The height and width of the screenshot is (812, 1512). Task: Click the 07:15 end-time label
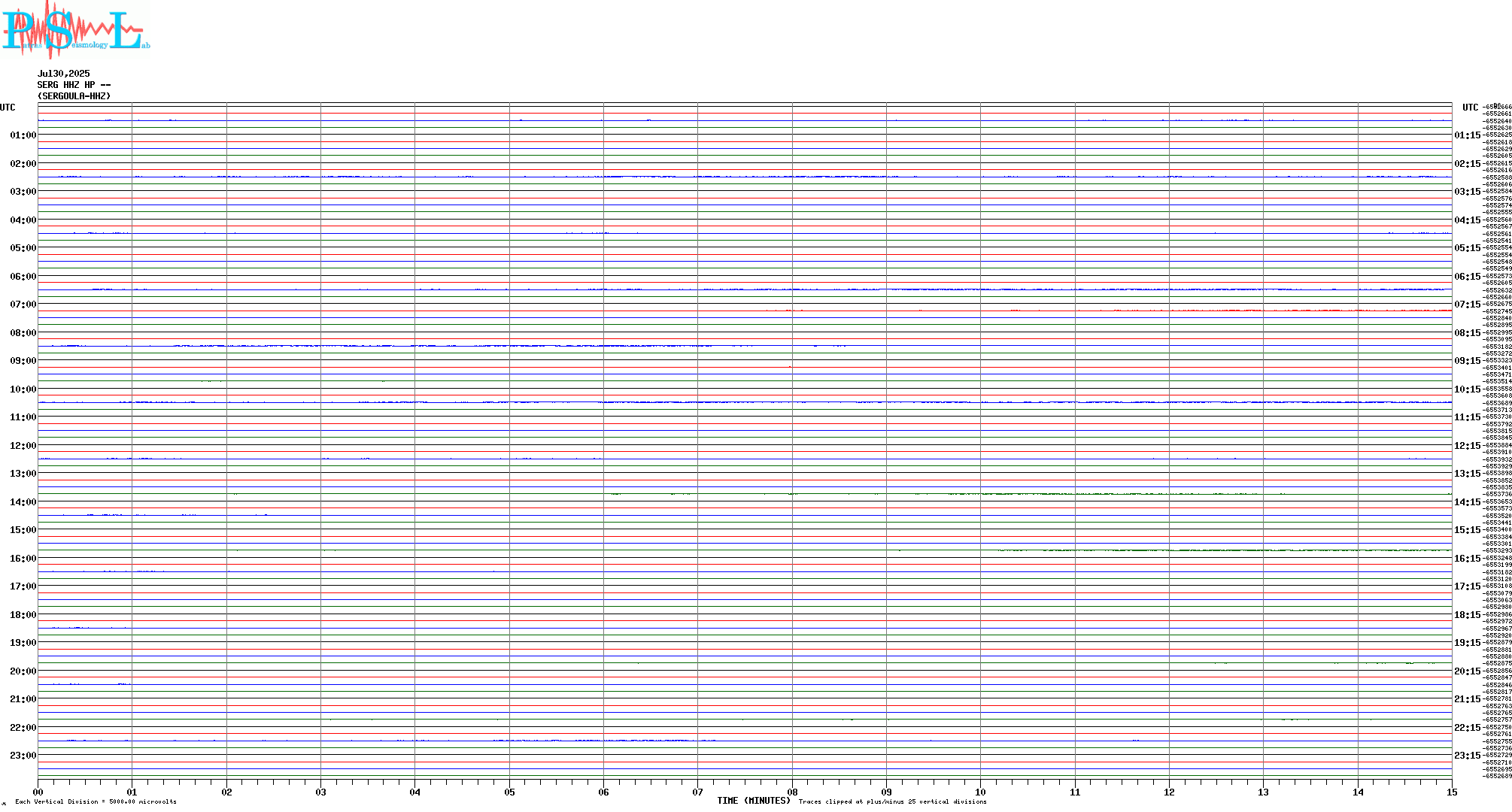[1468, 304]
